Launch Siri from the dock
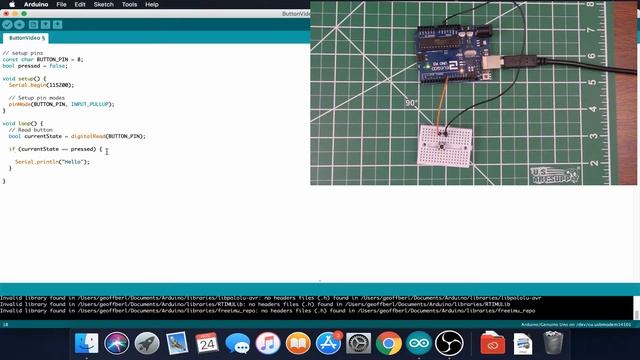Viewport: 640px width, 360px height. pyautogui.click(x=117, y=343)
